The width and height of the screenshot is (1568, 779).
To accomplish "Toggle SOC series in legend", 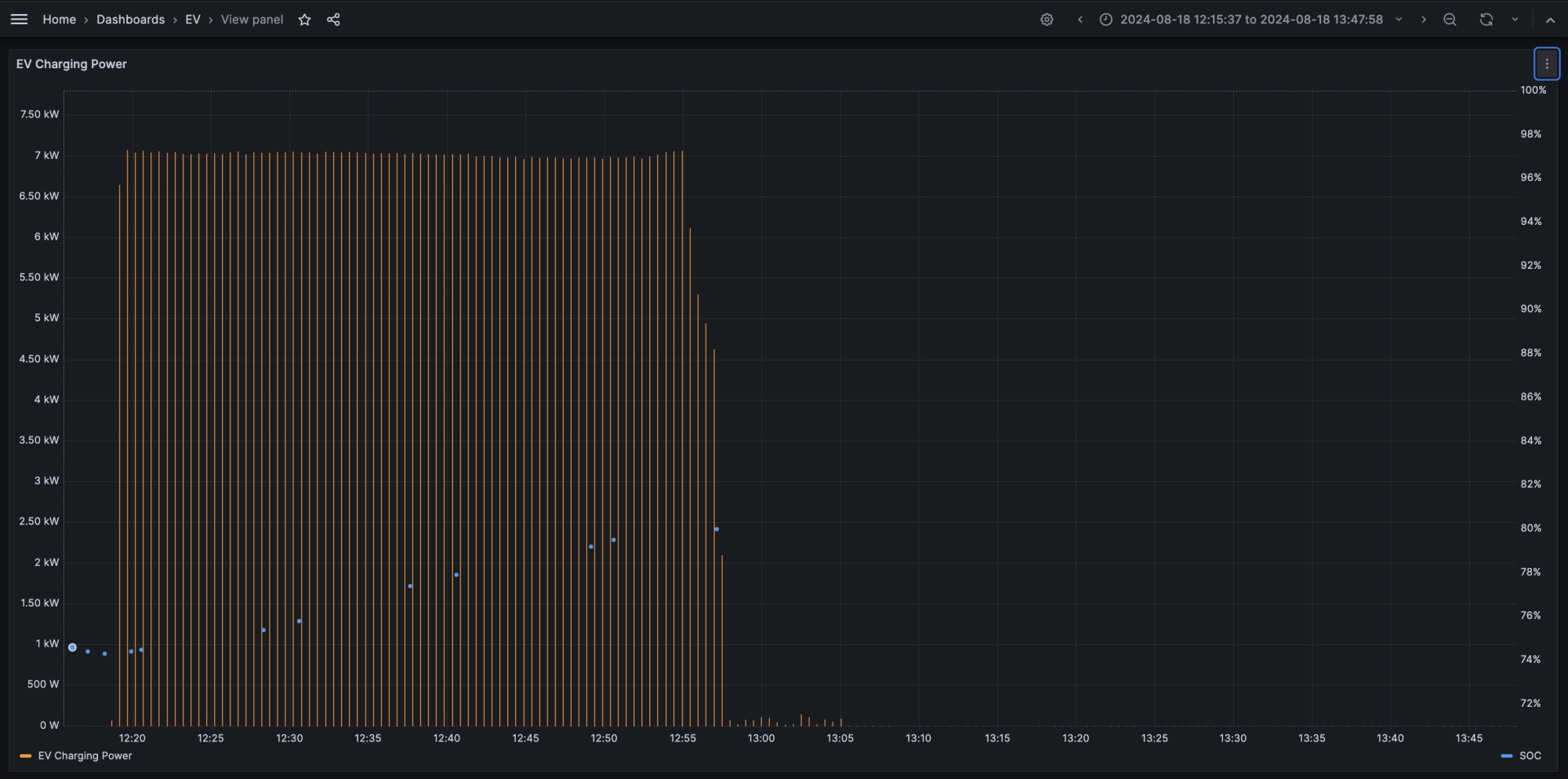I will click(1530, 755).
